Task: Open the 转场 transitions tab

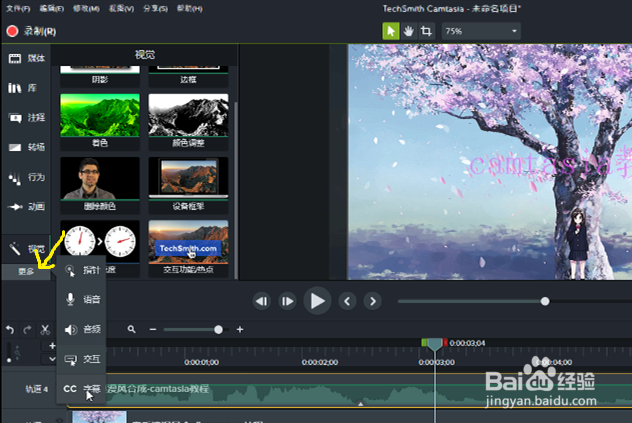Action: pos(27,147)
